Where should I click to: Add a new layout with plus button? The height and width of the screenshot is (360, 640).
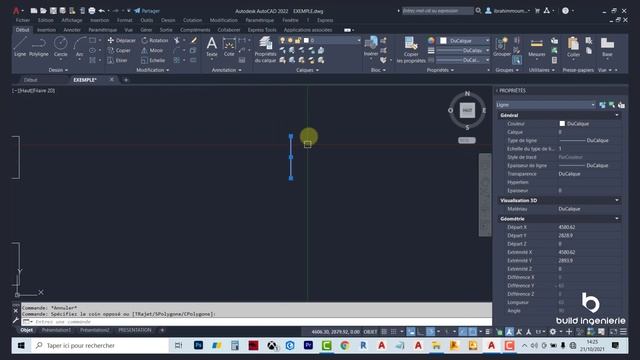click(x=162, y=330)
